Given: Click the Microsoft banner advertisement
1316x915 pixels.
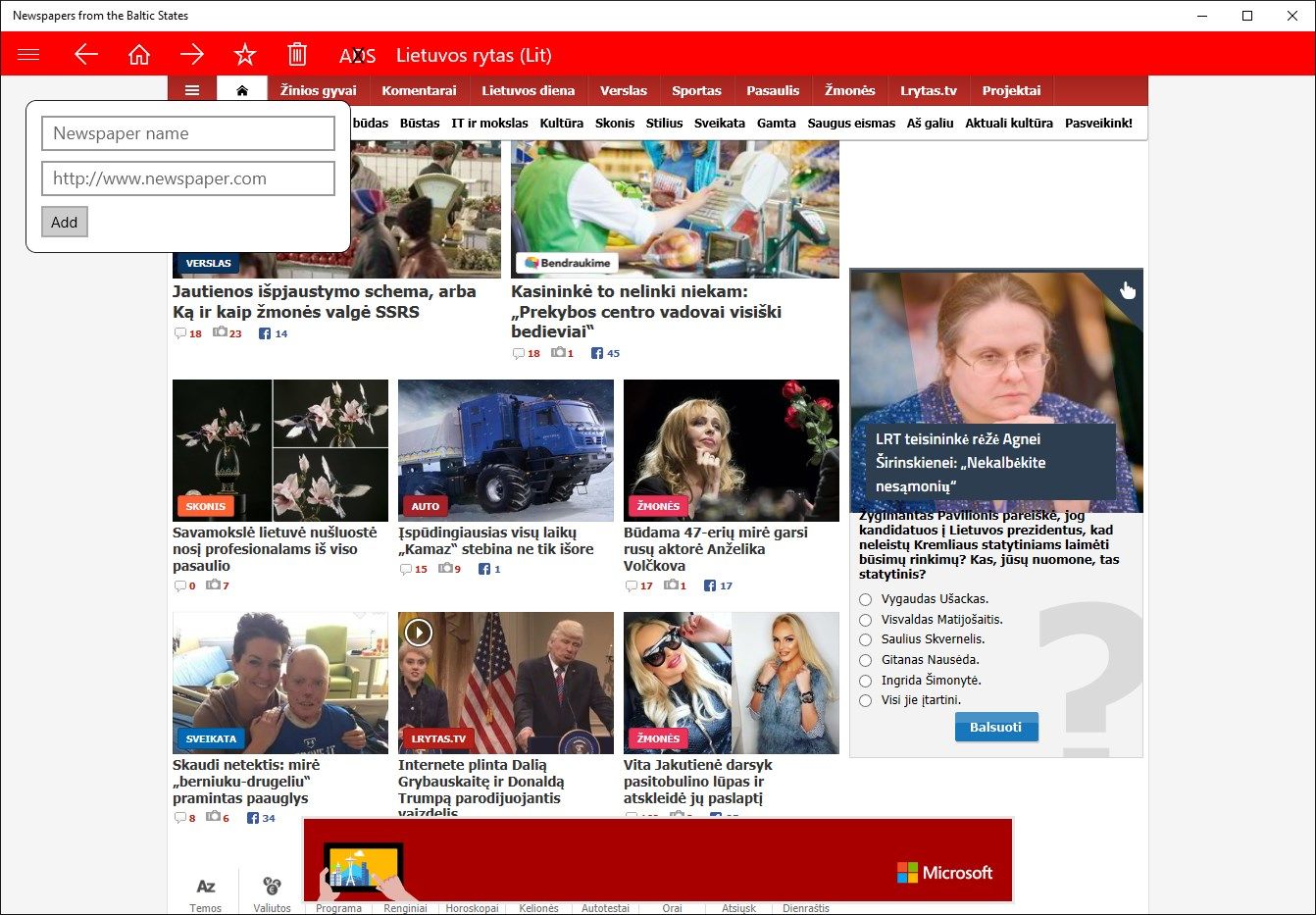Looking at the screenshot, I should 658,860.
